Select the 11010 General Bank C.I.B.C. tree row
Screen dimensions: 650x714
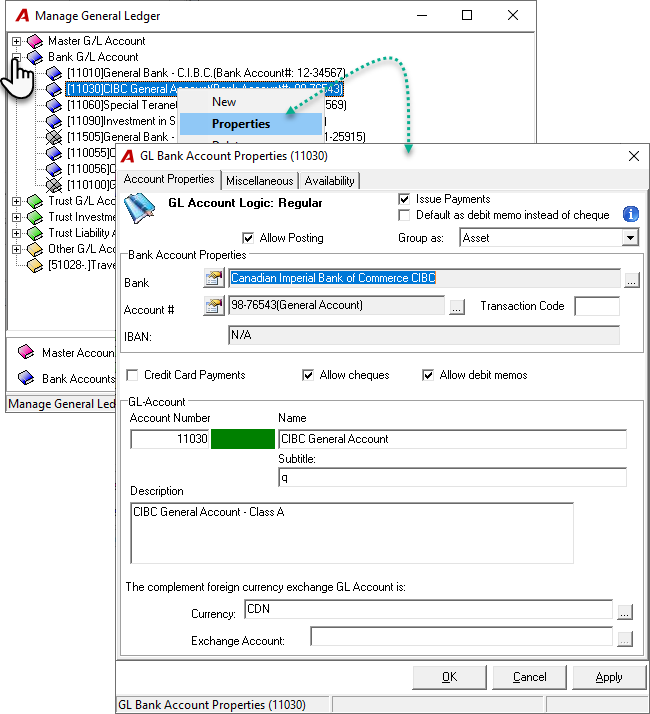[206, 73]
